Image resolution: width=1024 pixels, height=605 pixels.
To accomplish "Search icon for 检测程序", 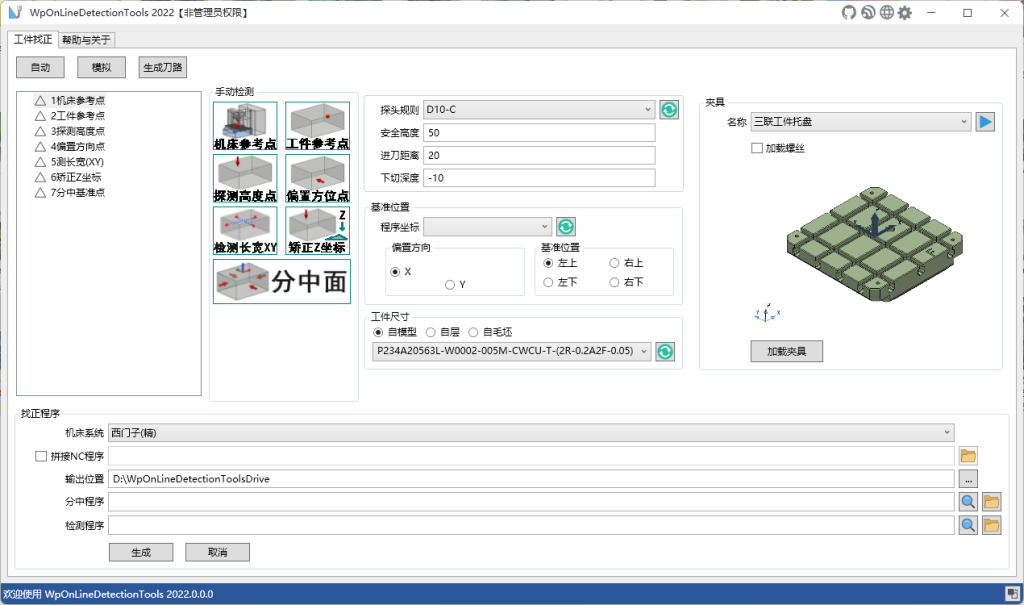I will [x=968, y=525].
